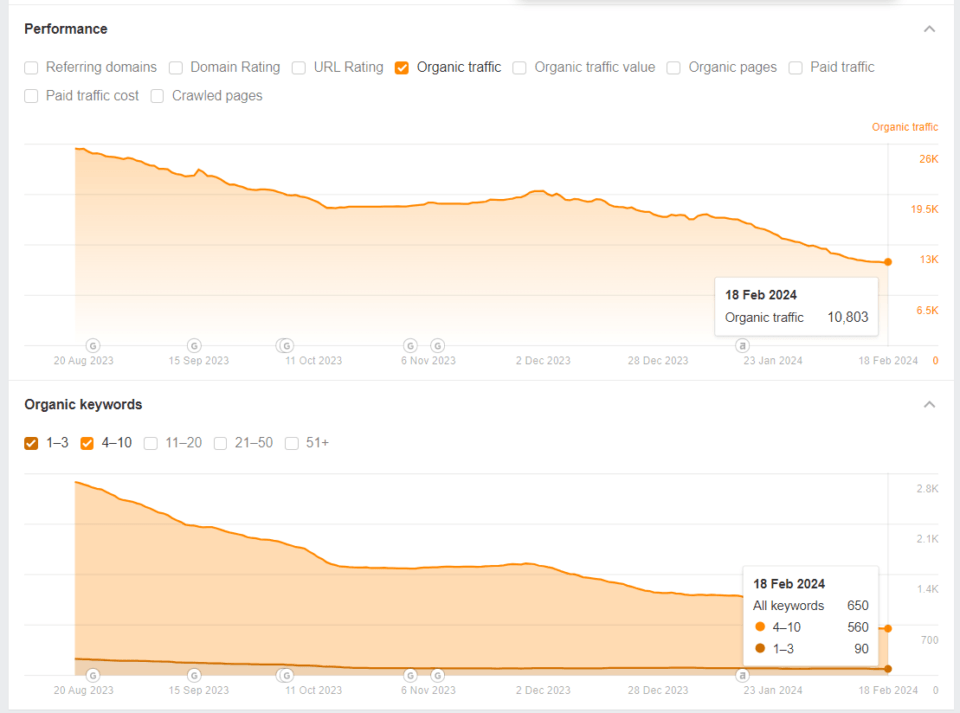Screen dimensions: 960x713
Task: Enable the Paid traffic cost checkbox
Action: click(31, 96)
